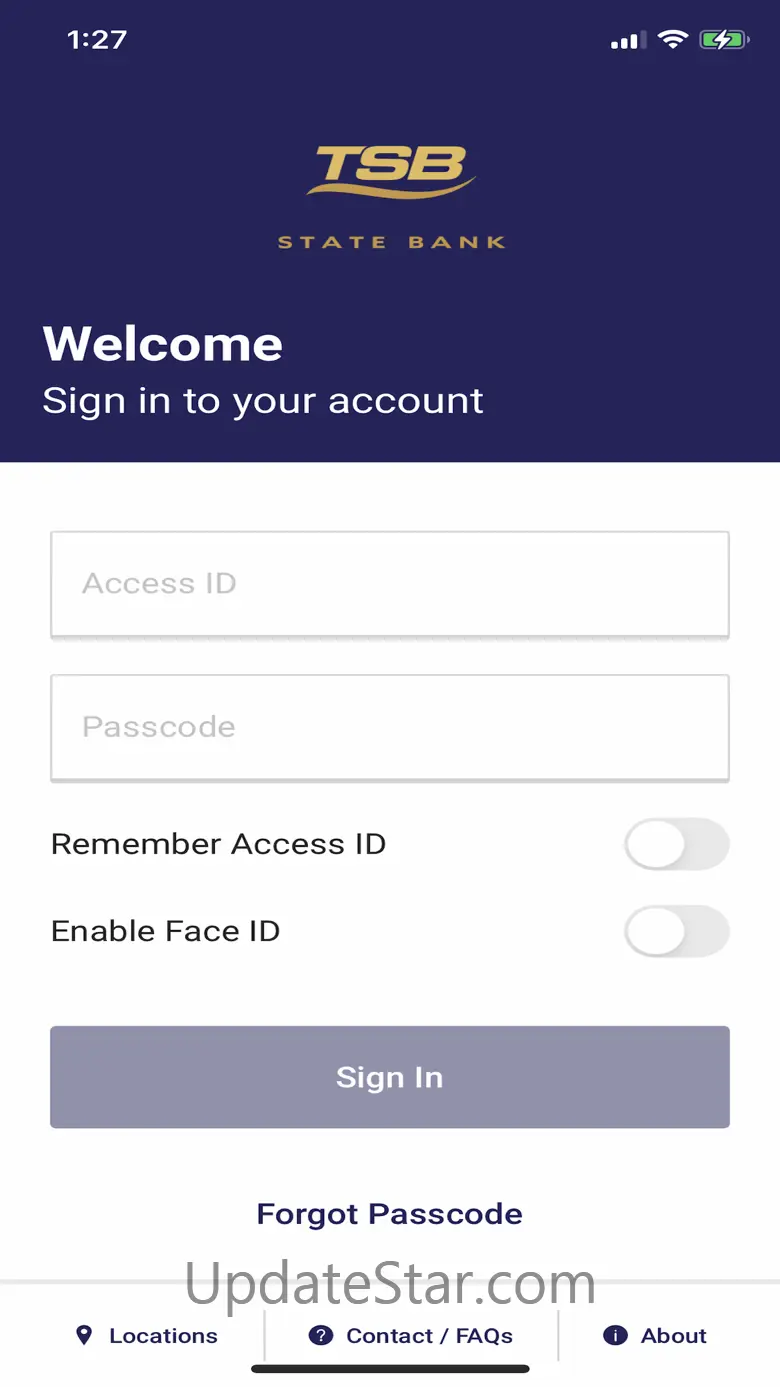Toggle the Remember Access ID switch
Viewport: 780px width, 1387px height.
tap(676, 844)
